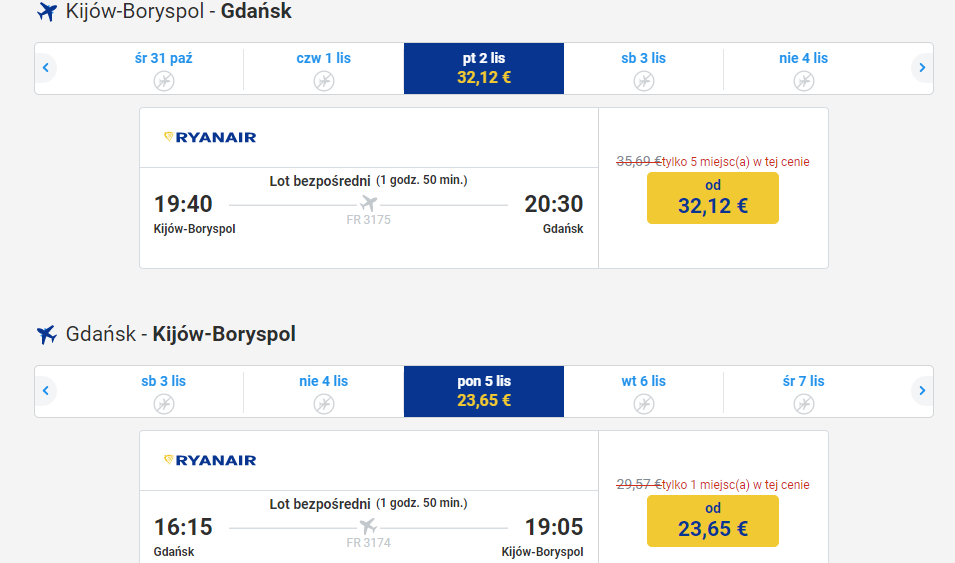Screen dimensions: 955x563
Task: Click plane icon above flight number FR 3175
Action: coord(368,204)
